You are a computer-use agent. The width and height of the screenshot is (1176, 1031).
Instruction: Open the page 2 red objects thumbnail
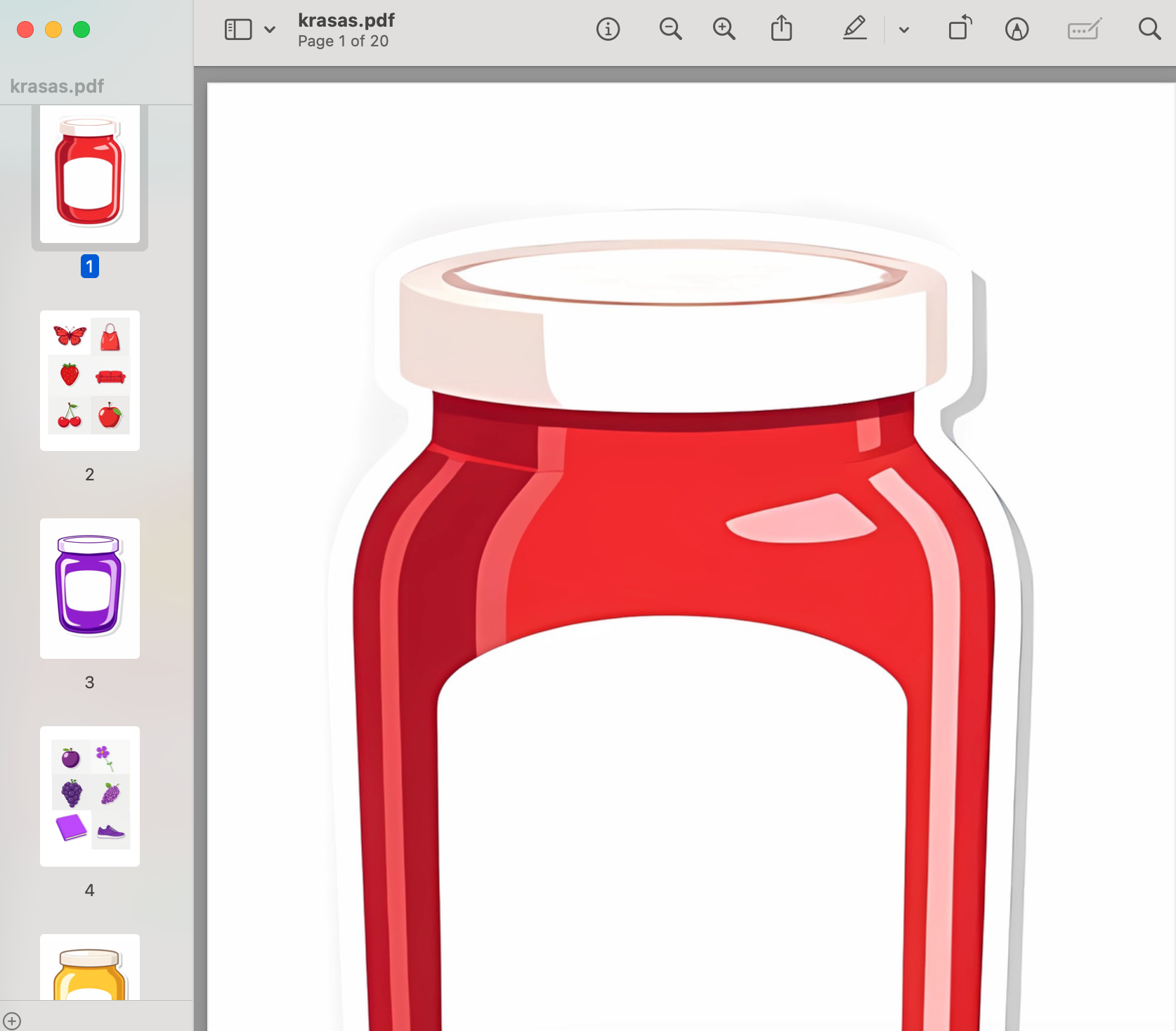90,381
